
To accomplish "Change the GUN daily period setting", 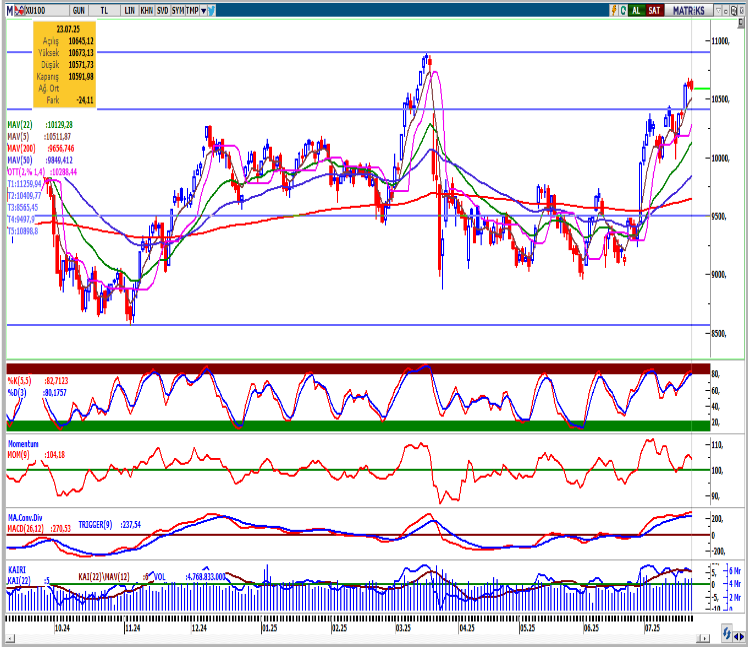I will click(79, 10).
